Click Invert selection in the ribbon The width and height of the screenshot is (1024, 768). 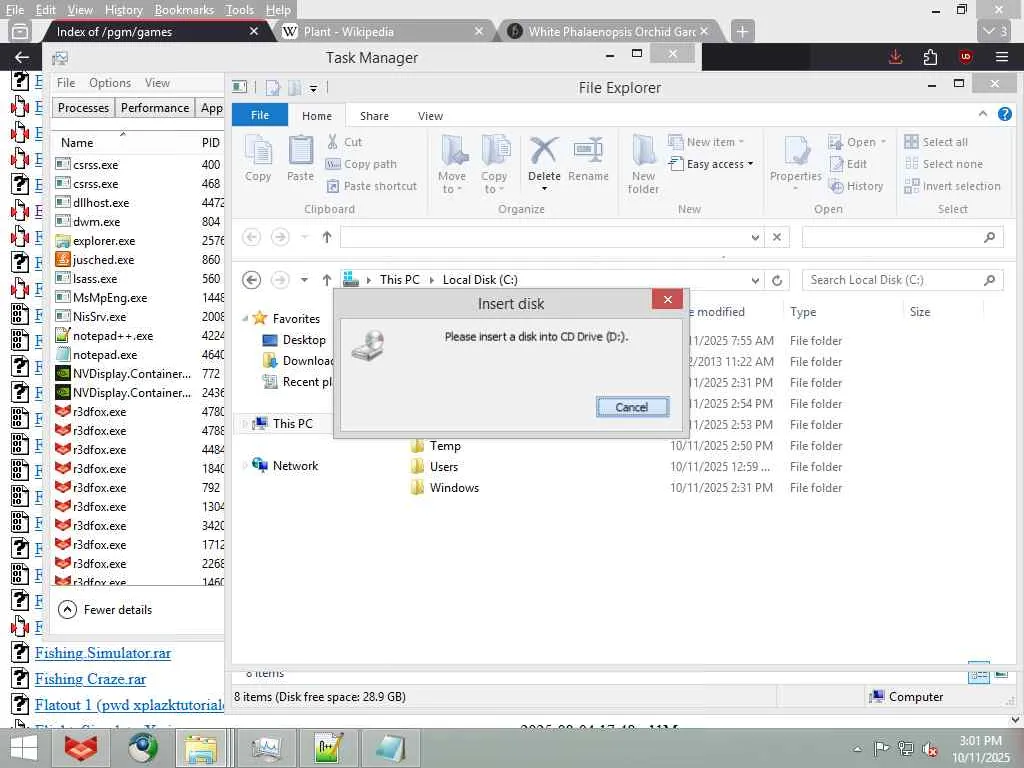point(952,186)
